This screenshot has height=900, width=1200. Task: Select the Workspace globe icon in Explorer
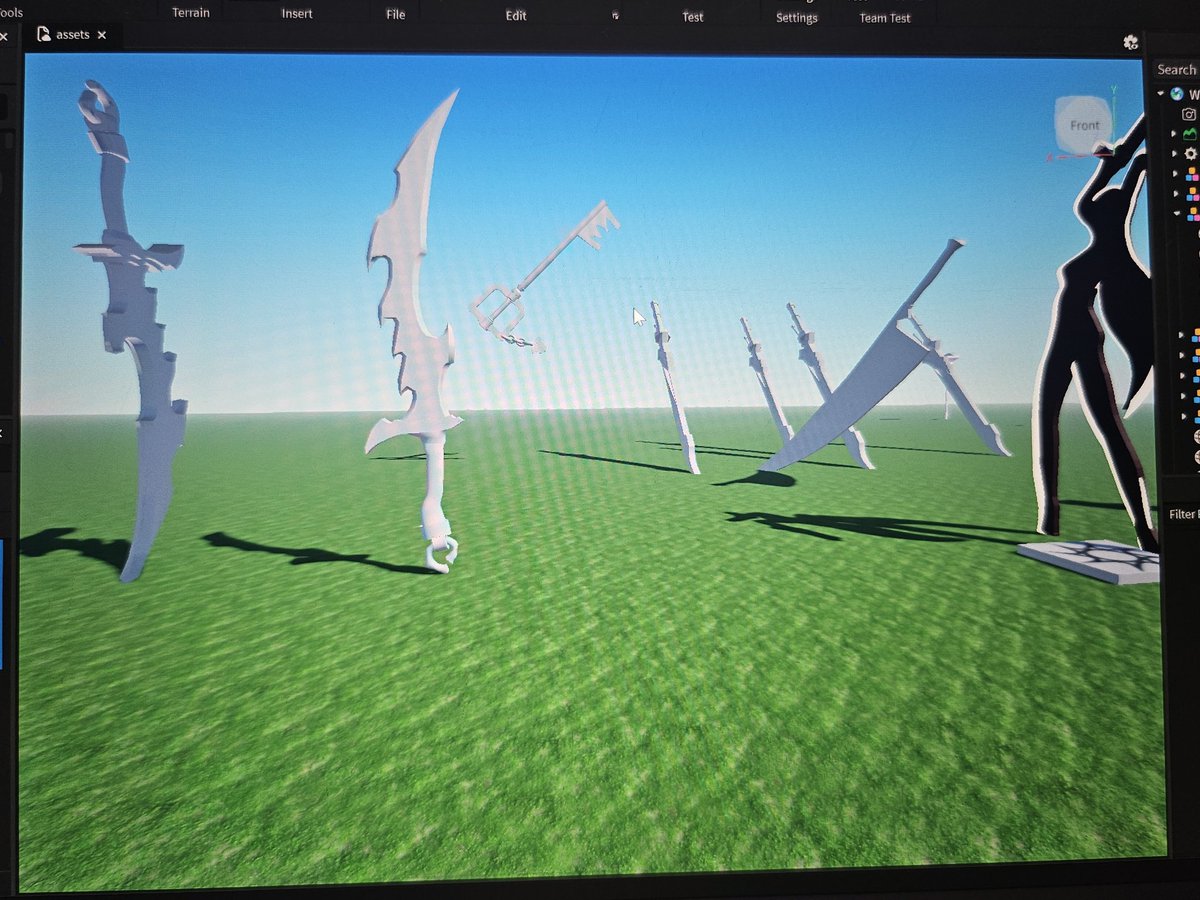[1177, 94]
